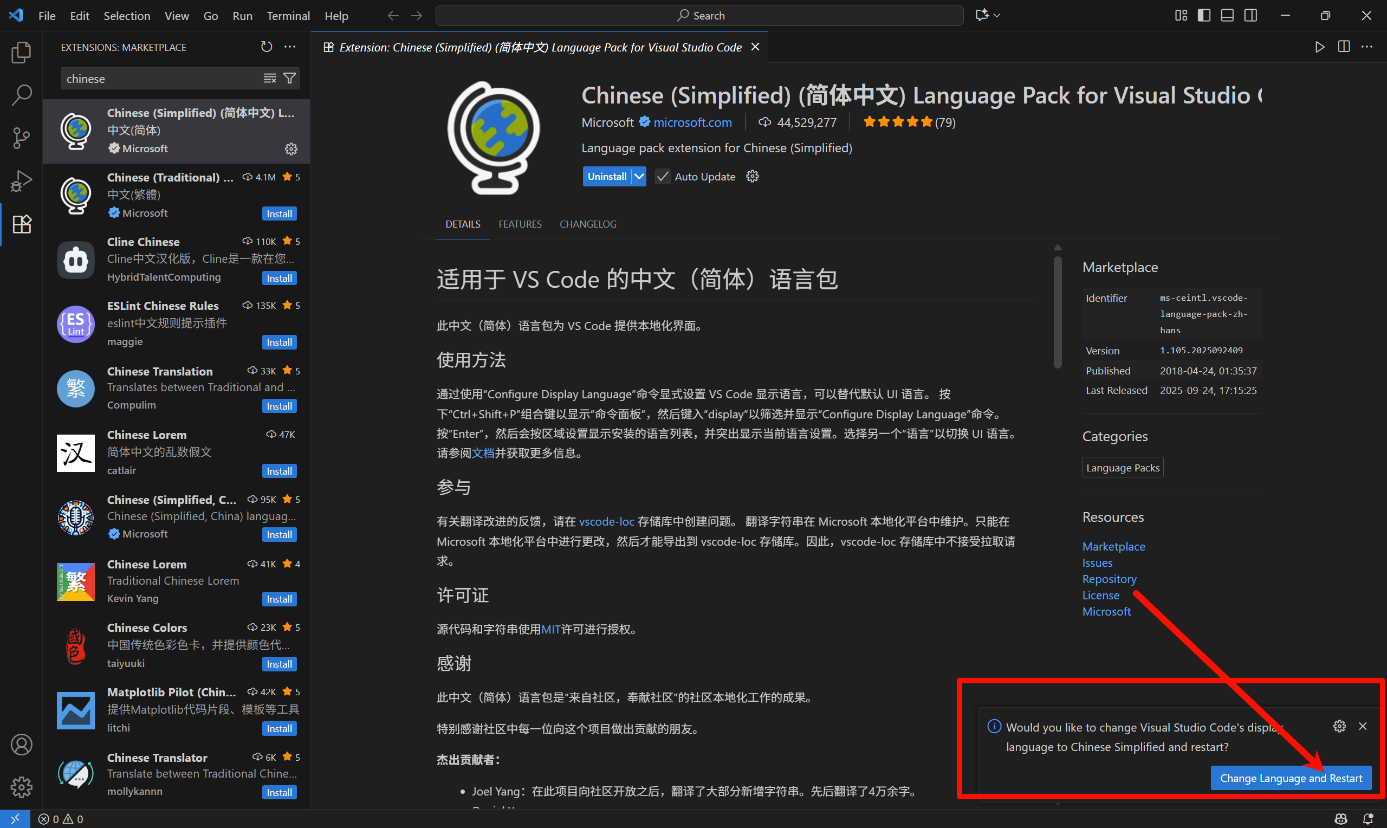Open the Accounts menu icon

coord(21,745)
